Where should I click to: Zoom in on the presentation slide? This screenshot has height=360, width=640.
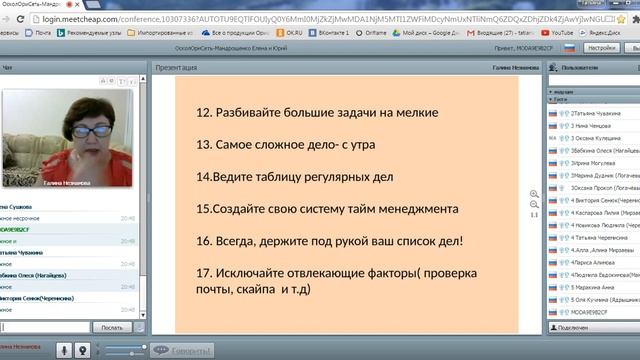tap(534, 194)
